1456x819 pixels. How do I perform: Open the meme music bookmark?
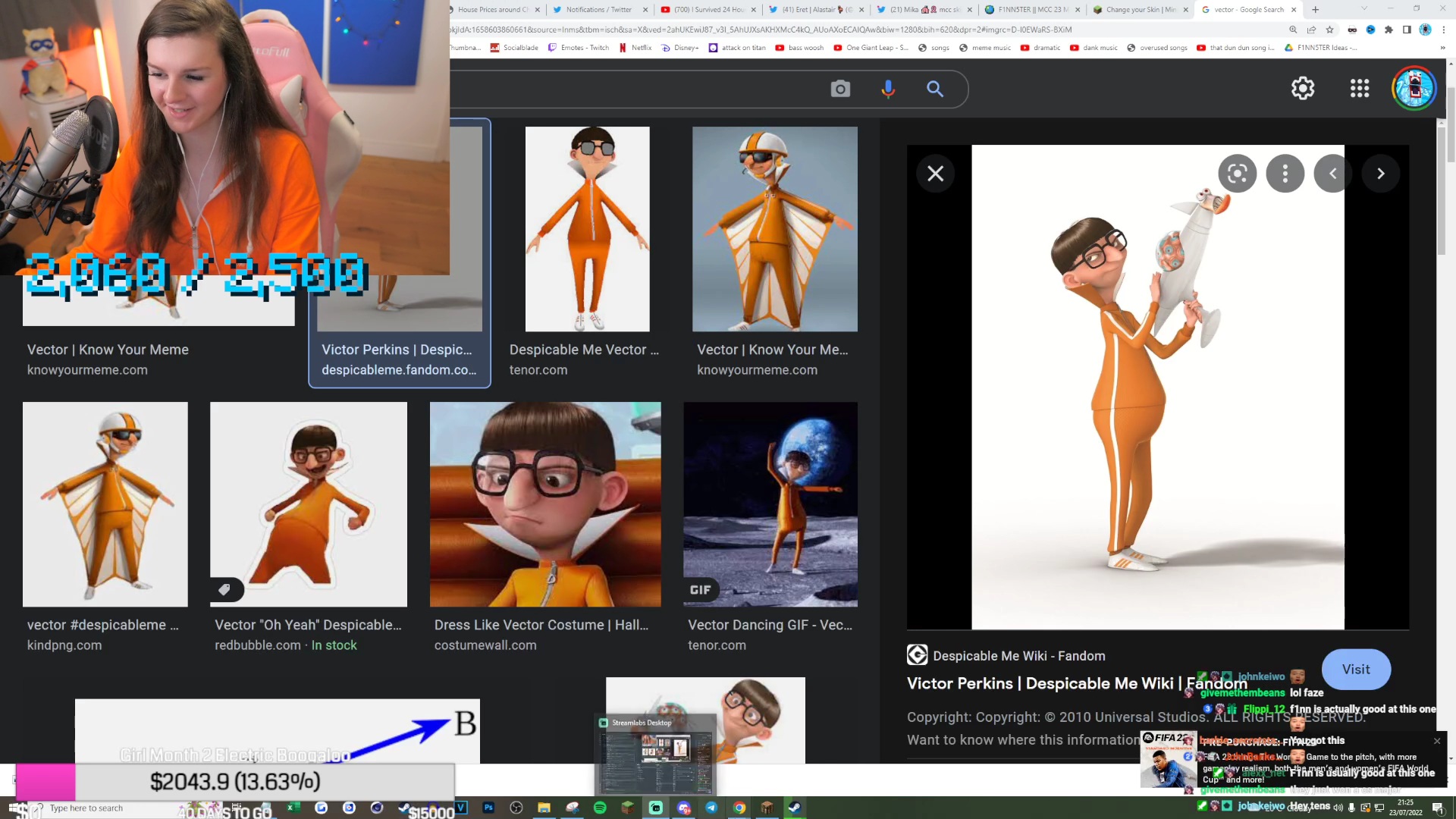[x=985, y=48]
